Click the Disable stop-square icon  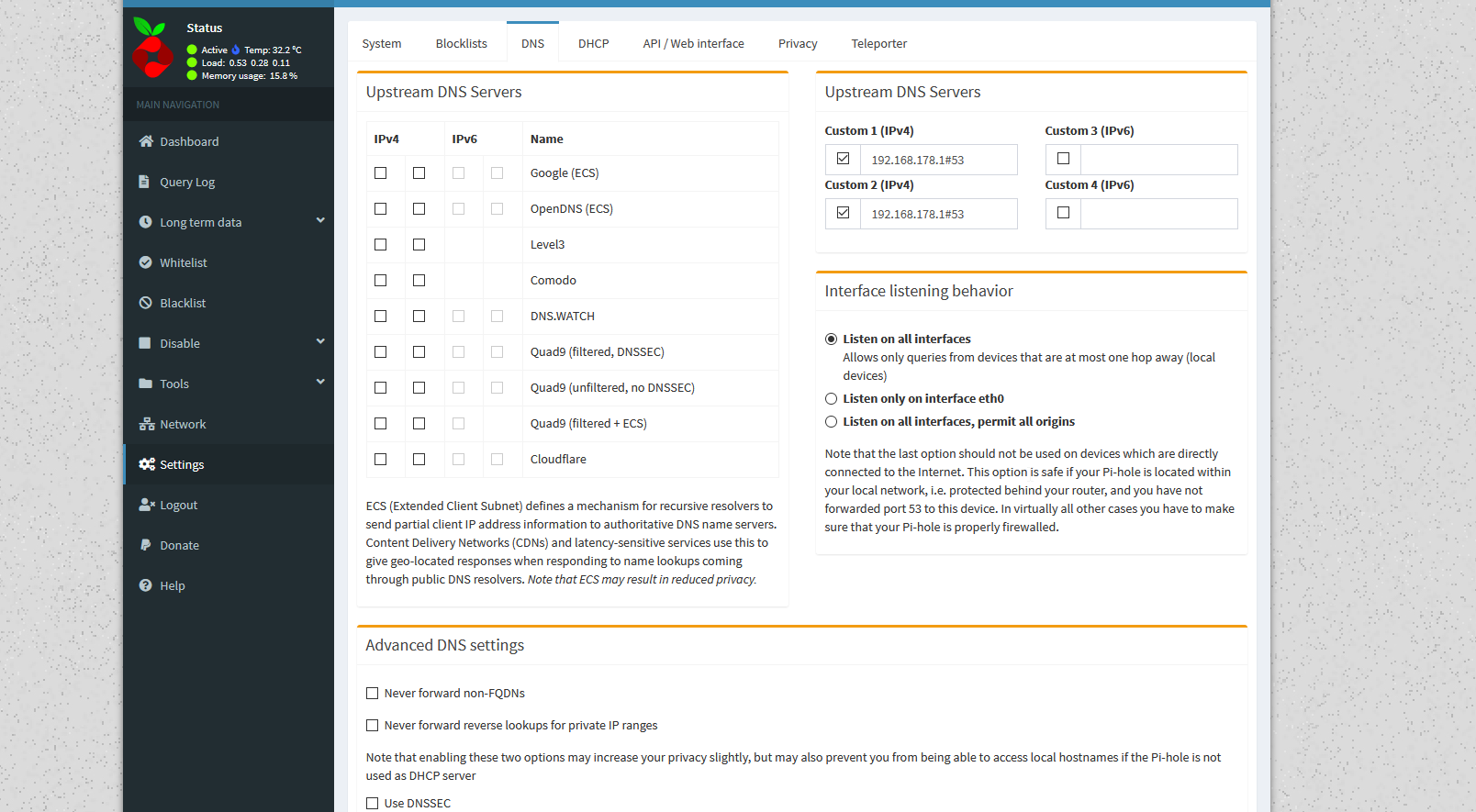(144, 343)
